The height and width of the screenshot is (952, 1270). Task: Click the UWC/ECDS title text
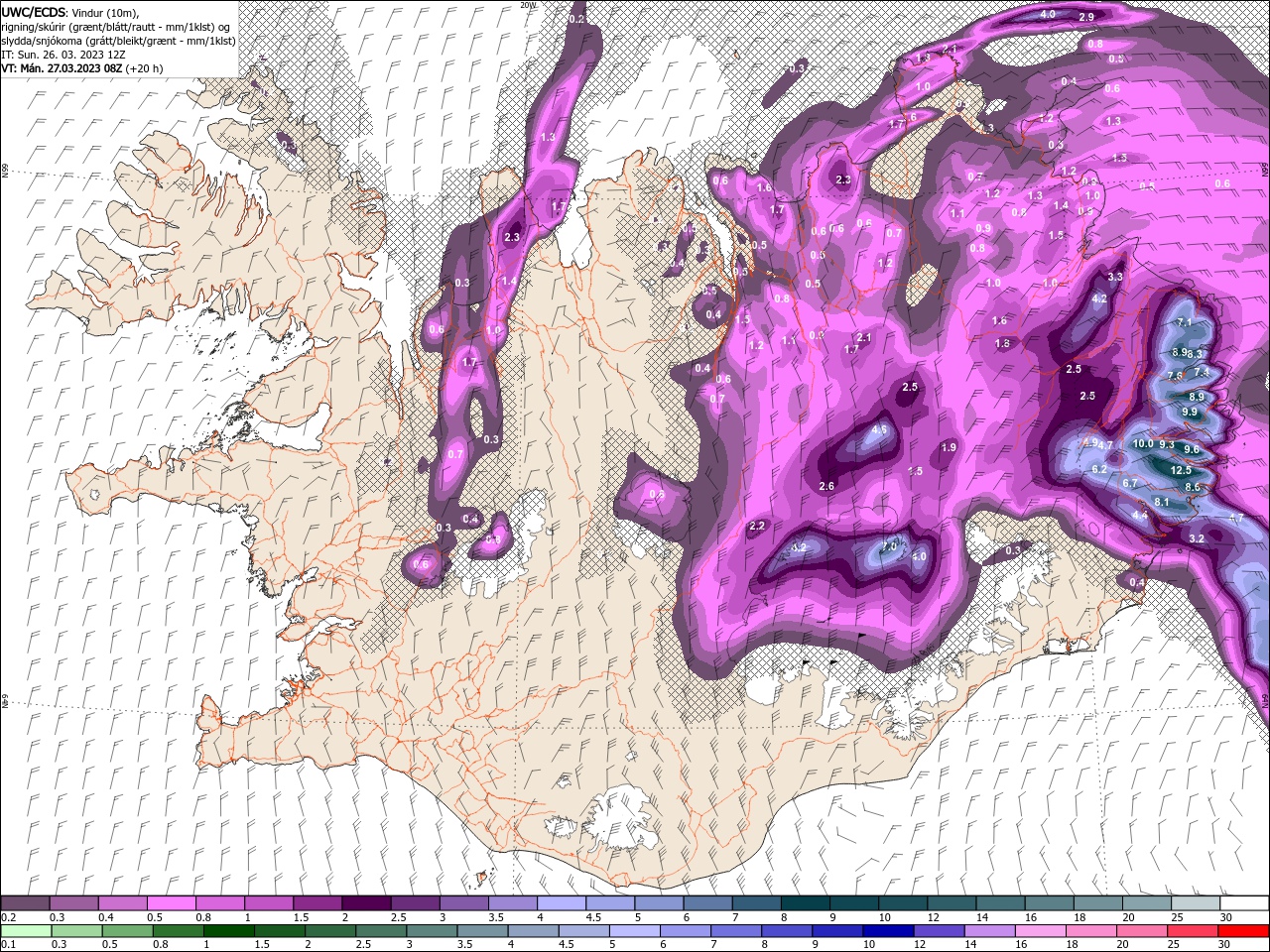coord(33,12)
